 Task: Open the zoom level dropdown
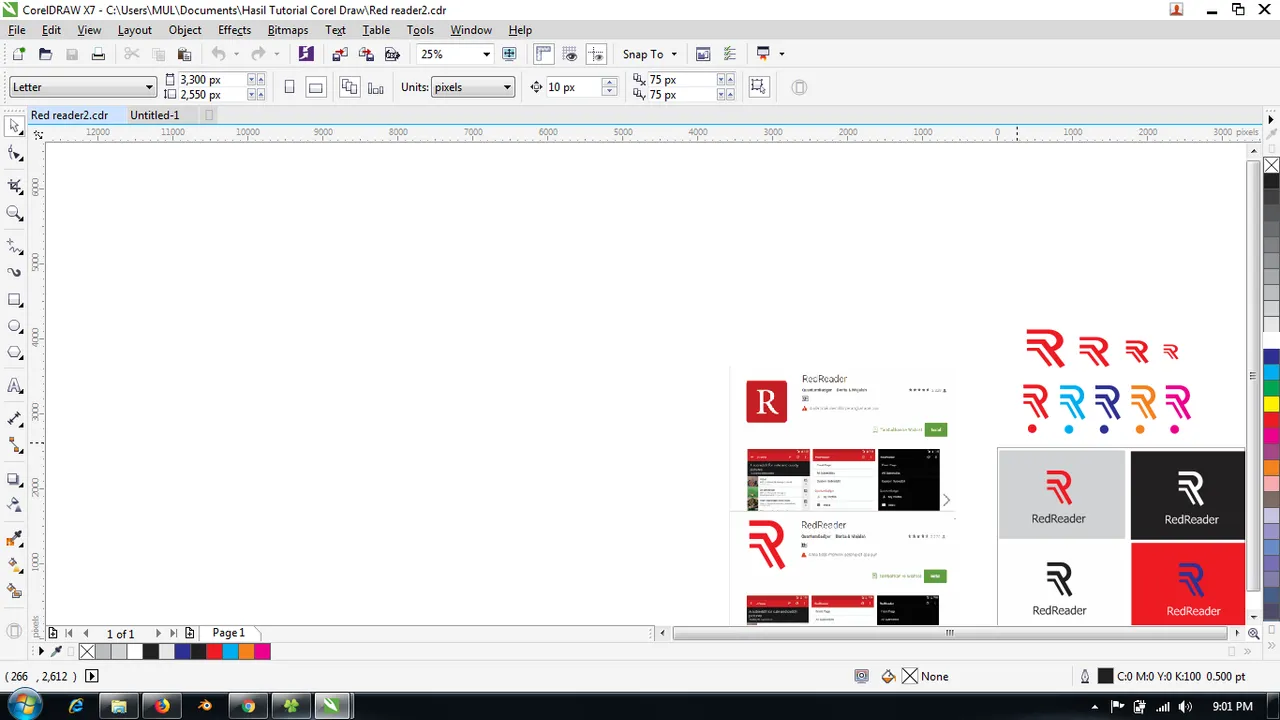point(486,54)
